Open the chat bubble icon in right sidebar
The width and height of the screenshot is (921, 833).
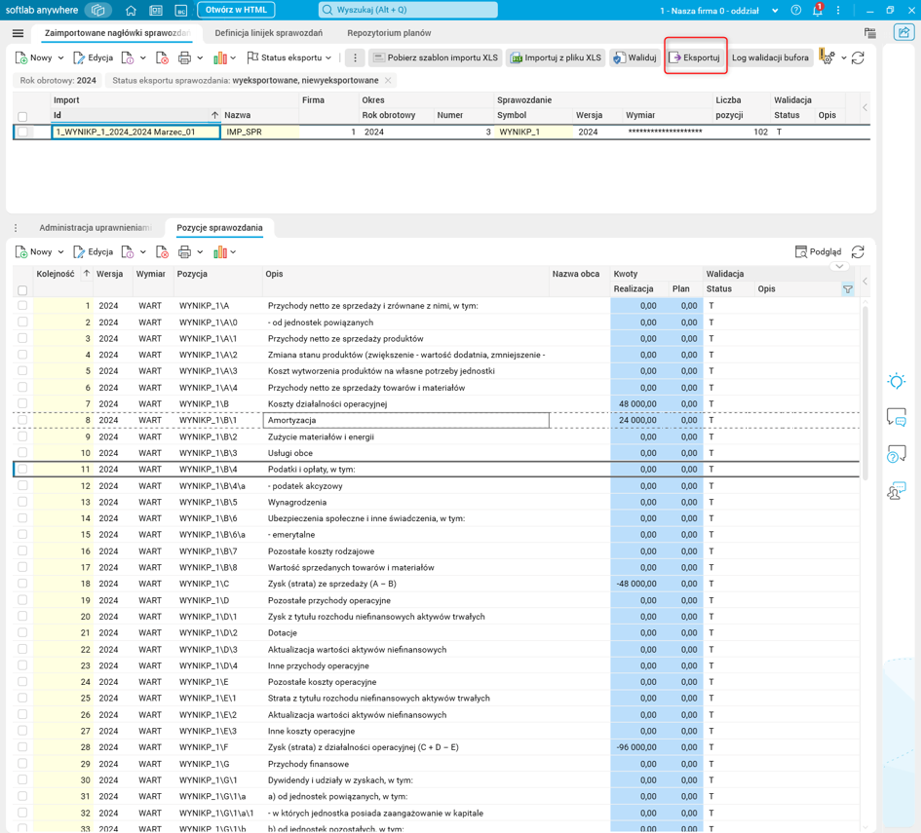896,418
